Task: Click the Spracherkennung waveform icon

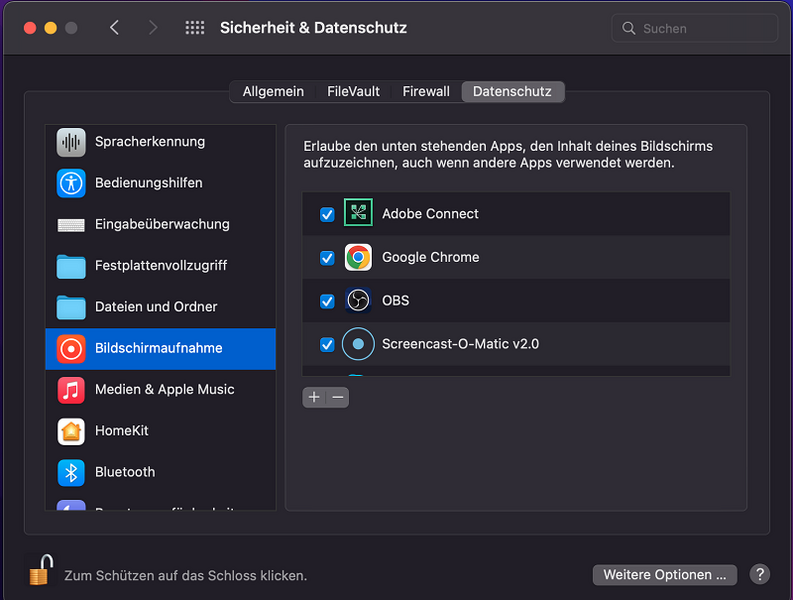Action: coord(71,142)
